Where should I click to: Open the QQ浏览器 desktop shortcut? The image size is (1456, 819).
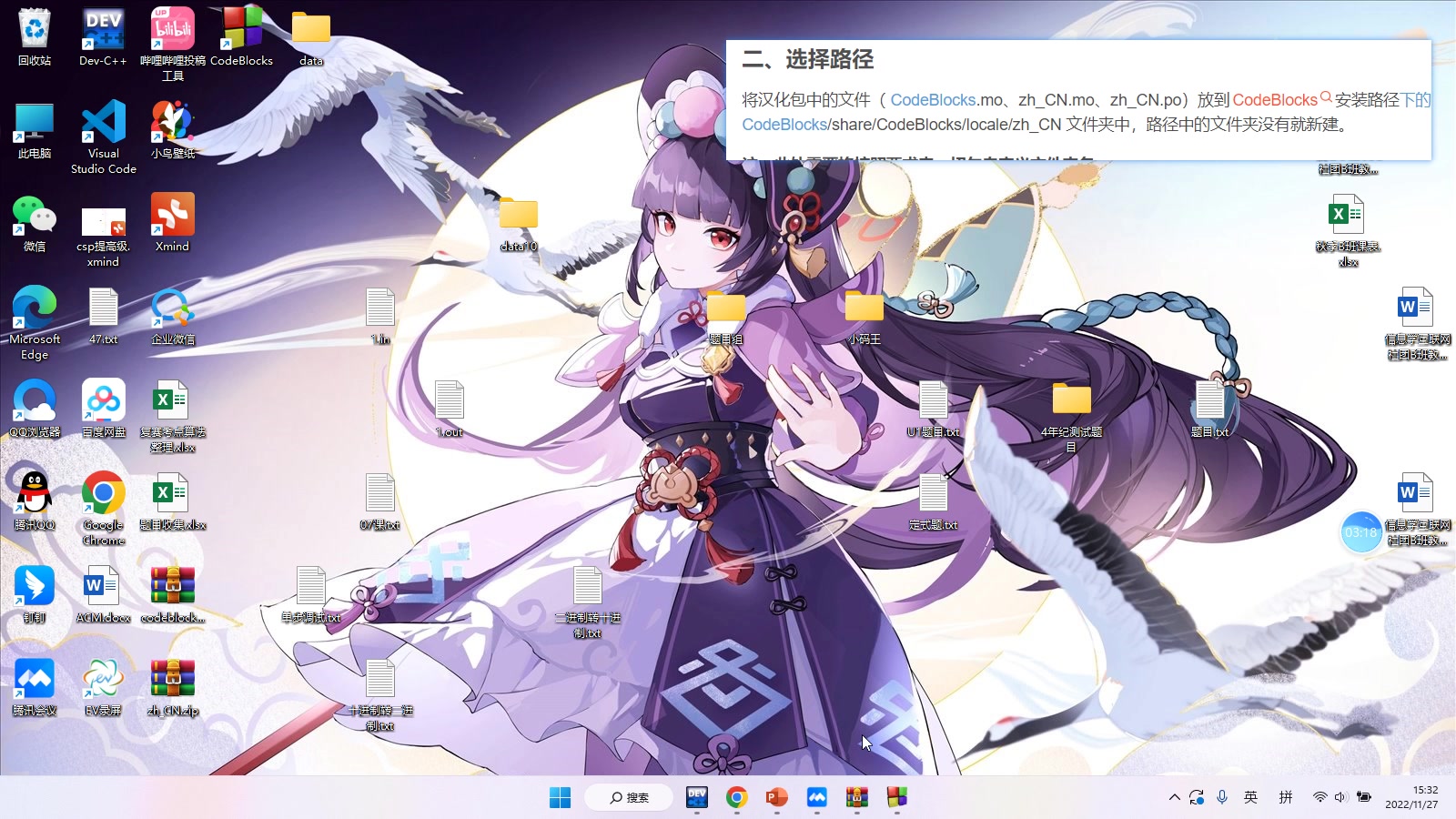35,409
